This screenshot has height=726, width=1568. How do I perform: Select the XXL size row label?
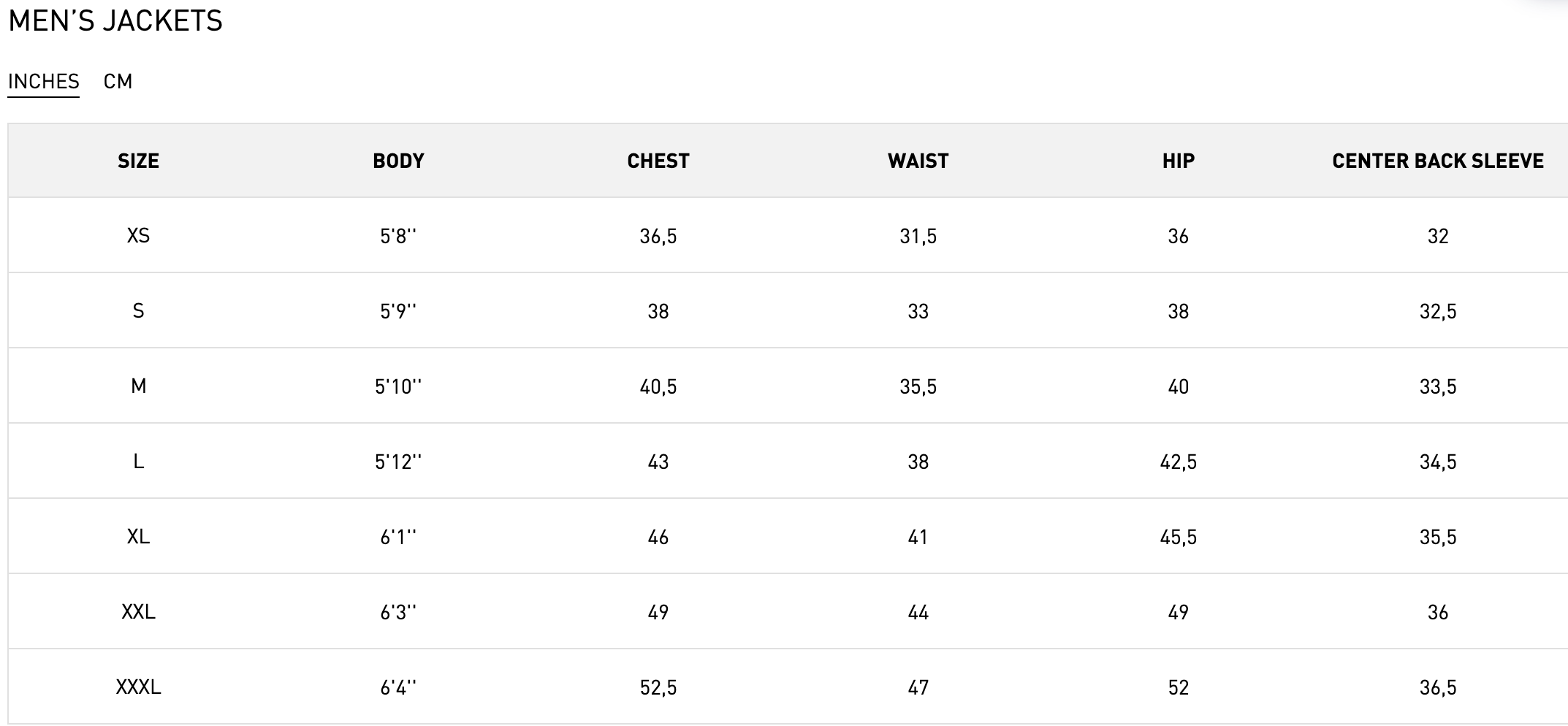pyautogui.click(x=138, y=611)
